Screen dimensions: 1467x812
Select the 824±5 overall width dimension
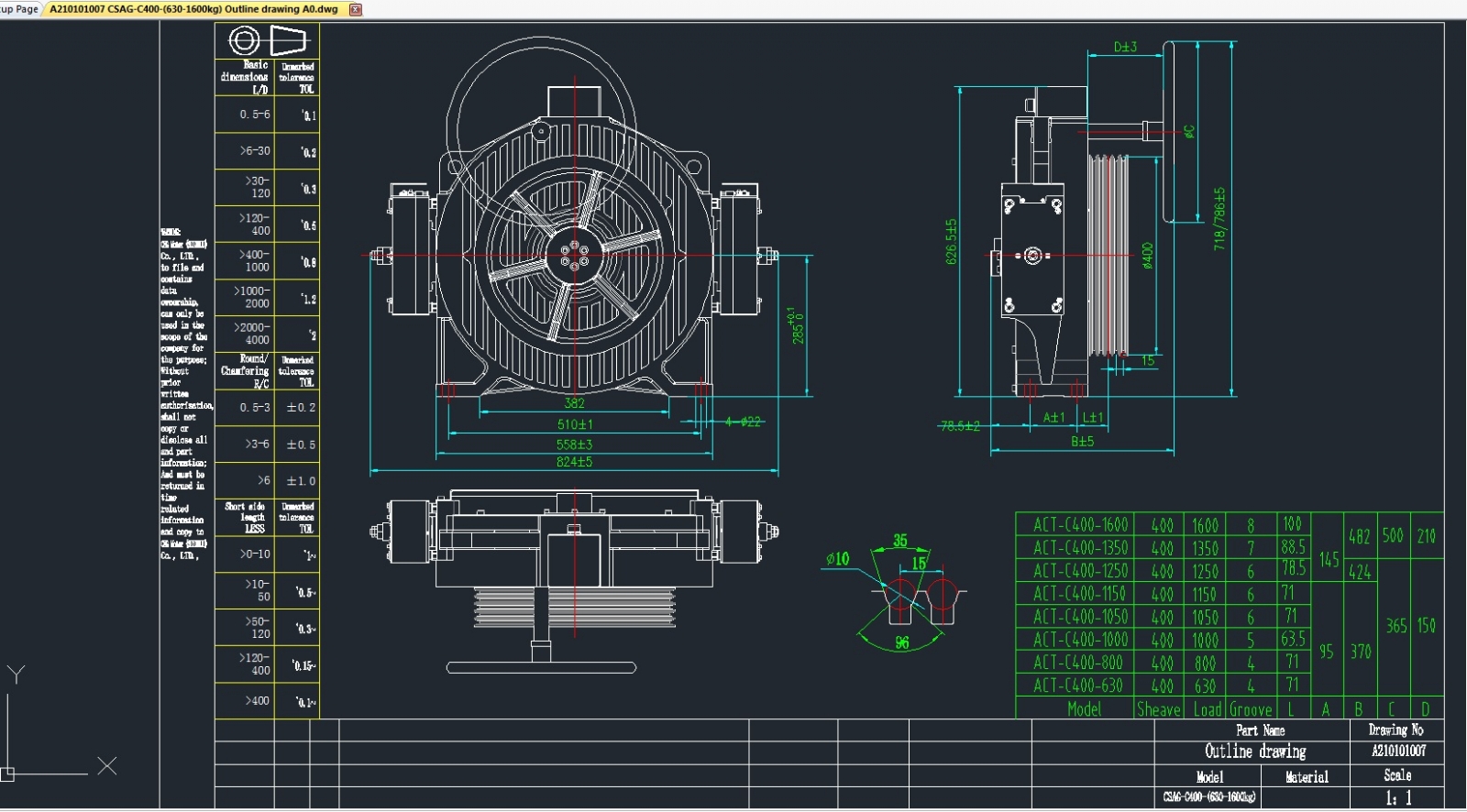[x=574, y=462]
